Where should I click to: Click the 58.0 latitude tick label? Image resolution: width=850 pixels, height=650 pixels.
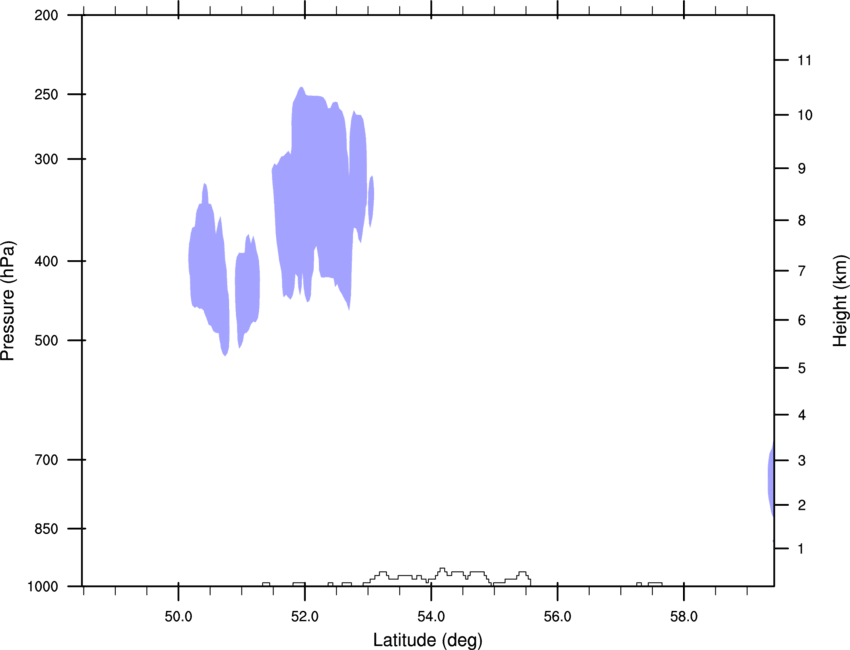point(684,617)
